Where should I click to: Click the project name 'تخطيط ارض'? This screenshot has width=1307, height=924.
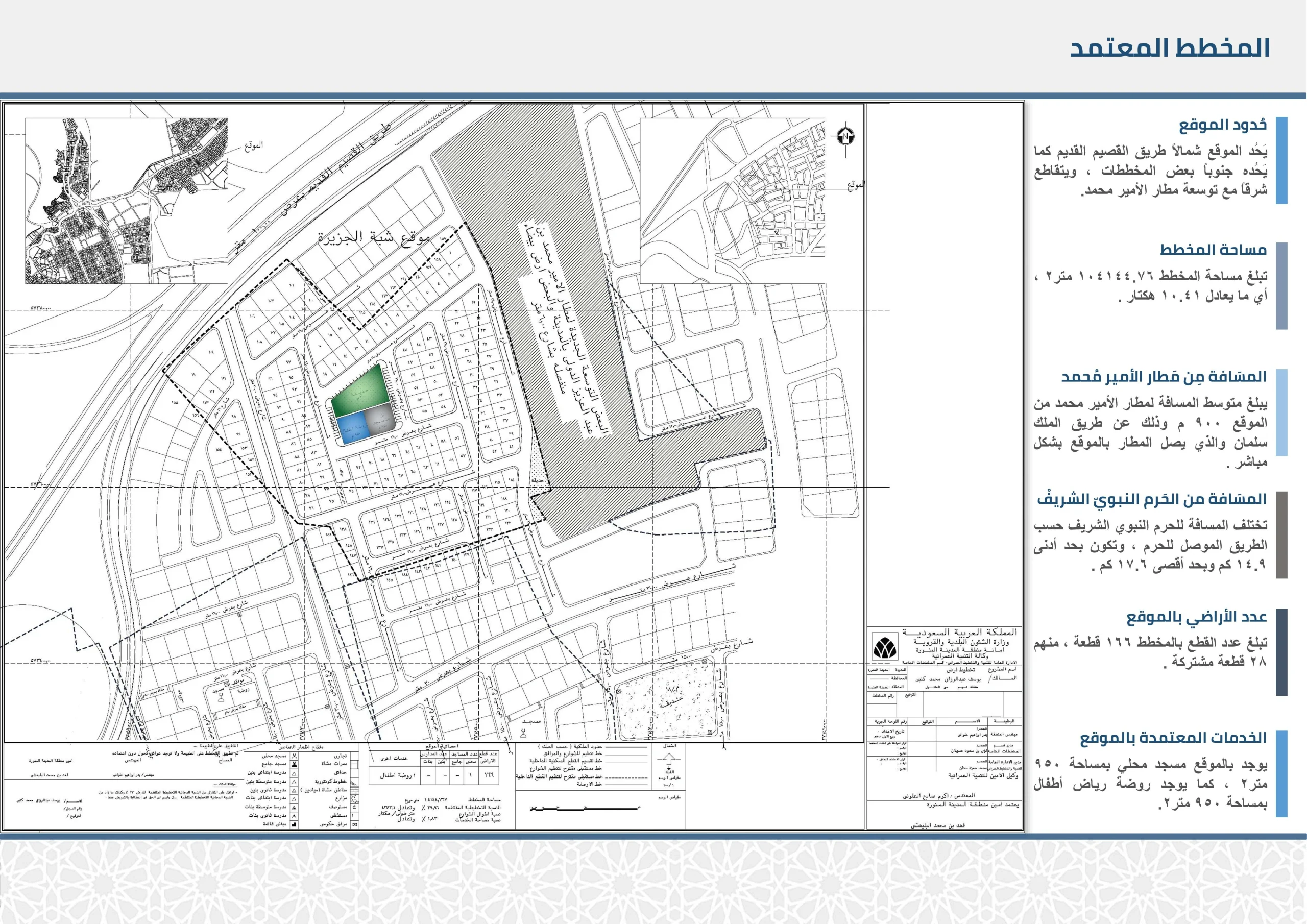click(961, 670)
